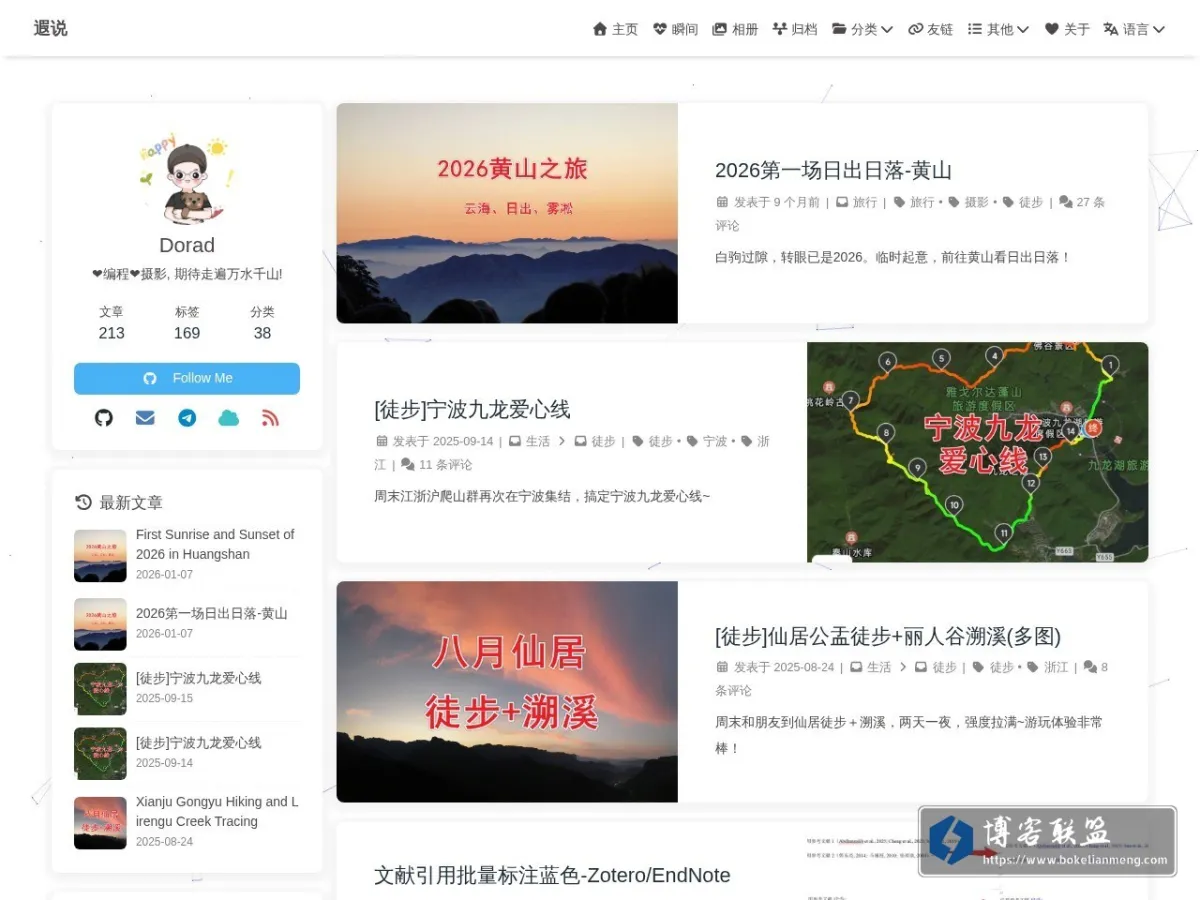Click calendar icon before 发表于 2025-08-24
This screenshot has height=900, width=1200.
722,667
